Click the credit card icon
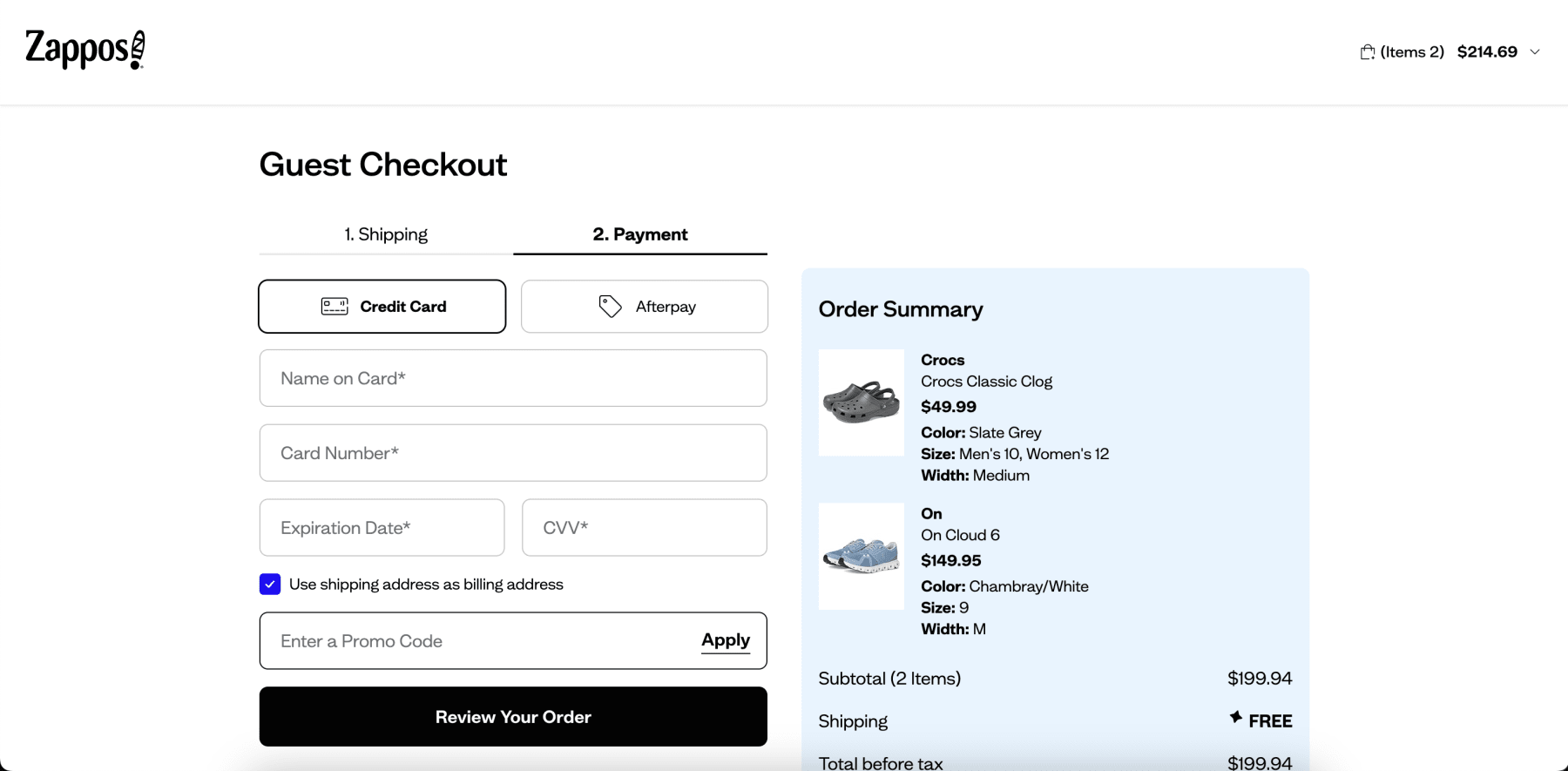1568x771 pixels. [335, 307]
